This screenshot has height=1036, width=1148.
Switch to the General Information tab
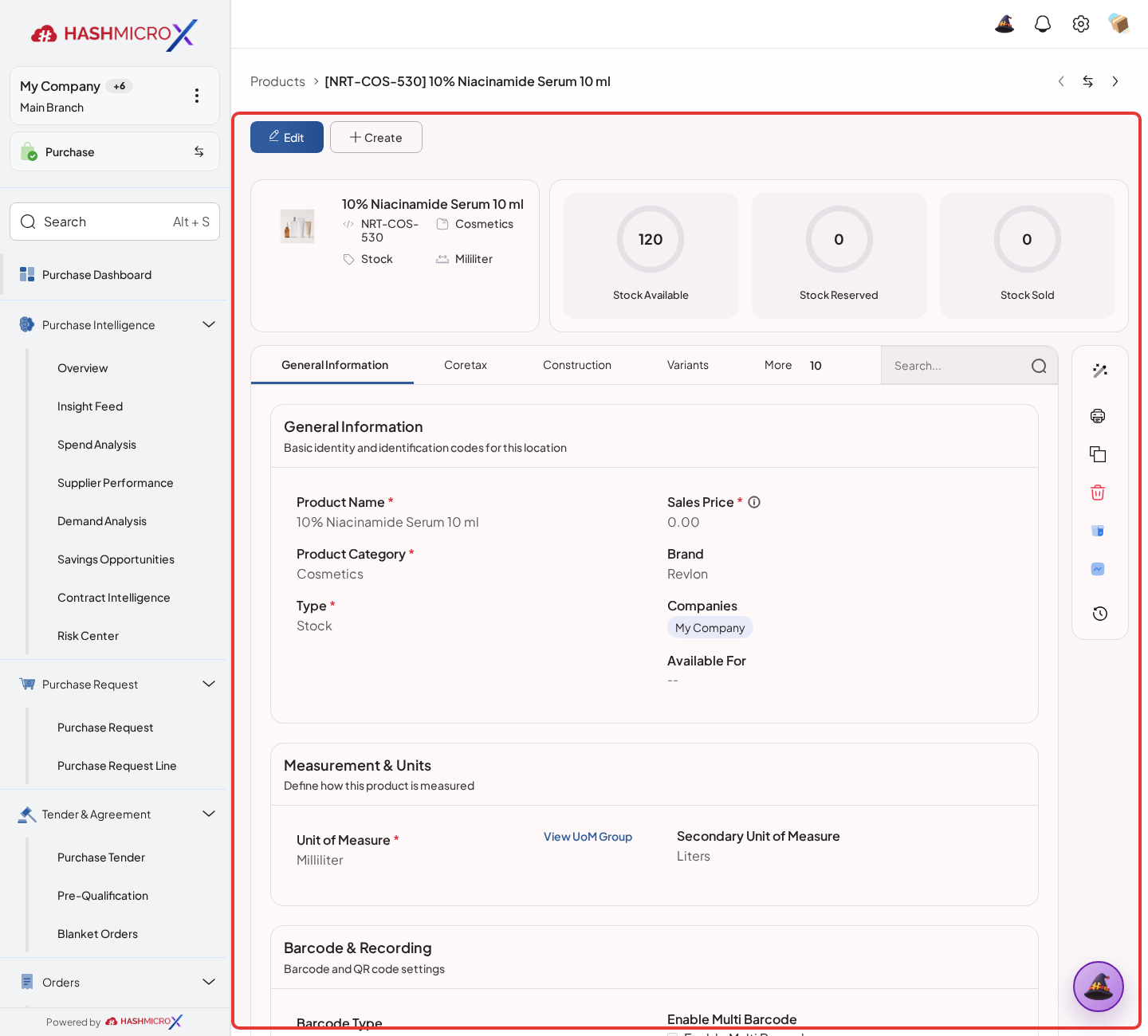[x=335, y=365]
